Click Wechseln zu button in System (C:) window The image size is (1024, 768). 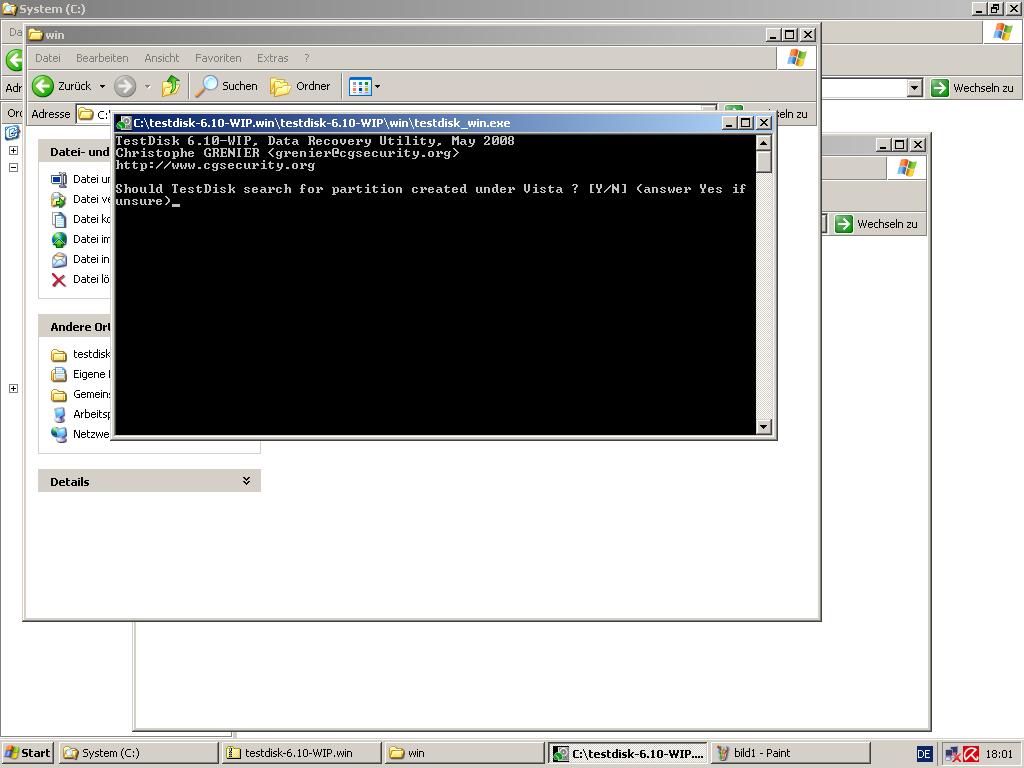[x=972, y=88]
